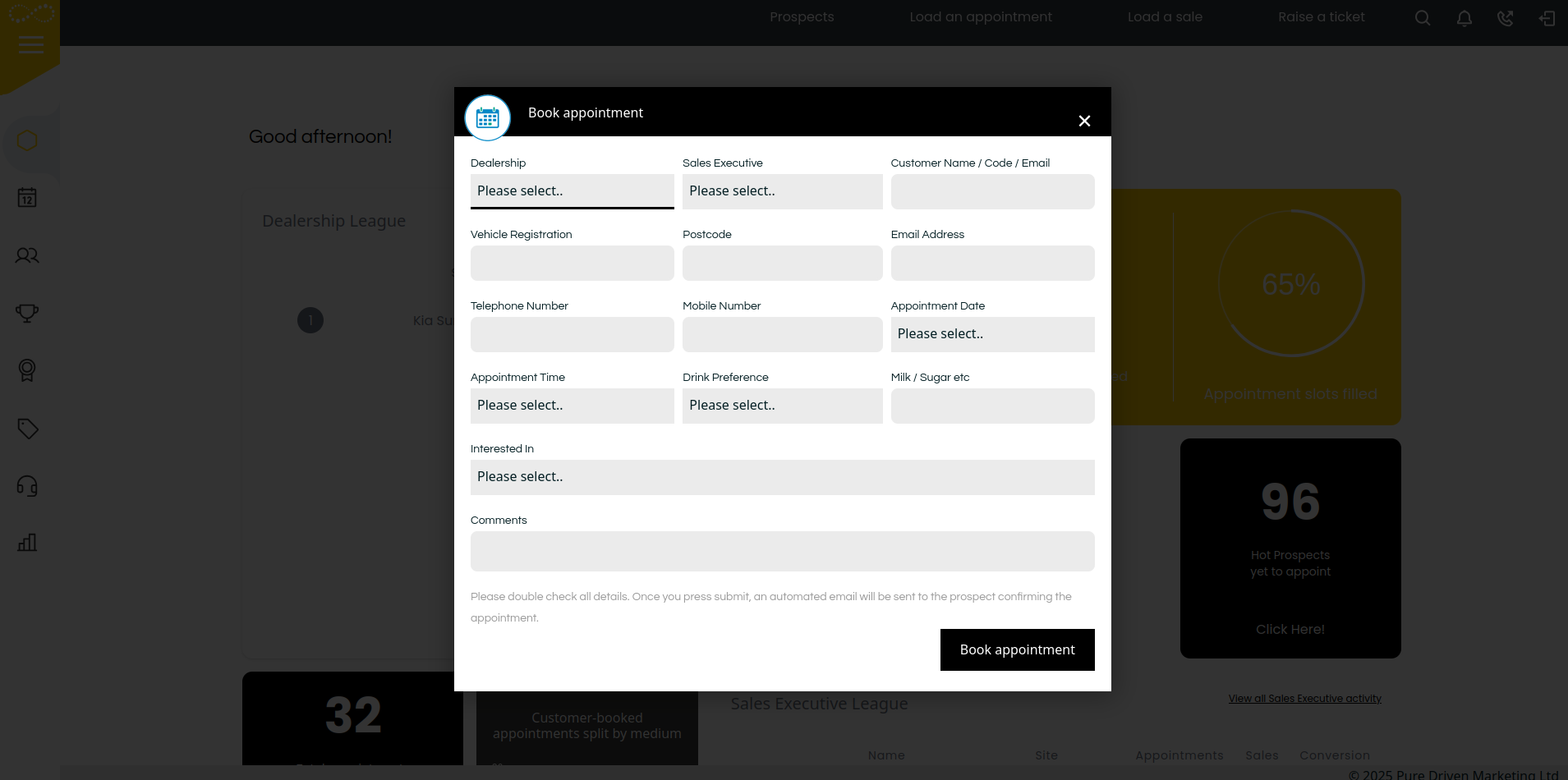Click into the Vehicle Registration field
Screen dimensions: 1568x780
(572, 264)
